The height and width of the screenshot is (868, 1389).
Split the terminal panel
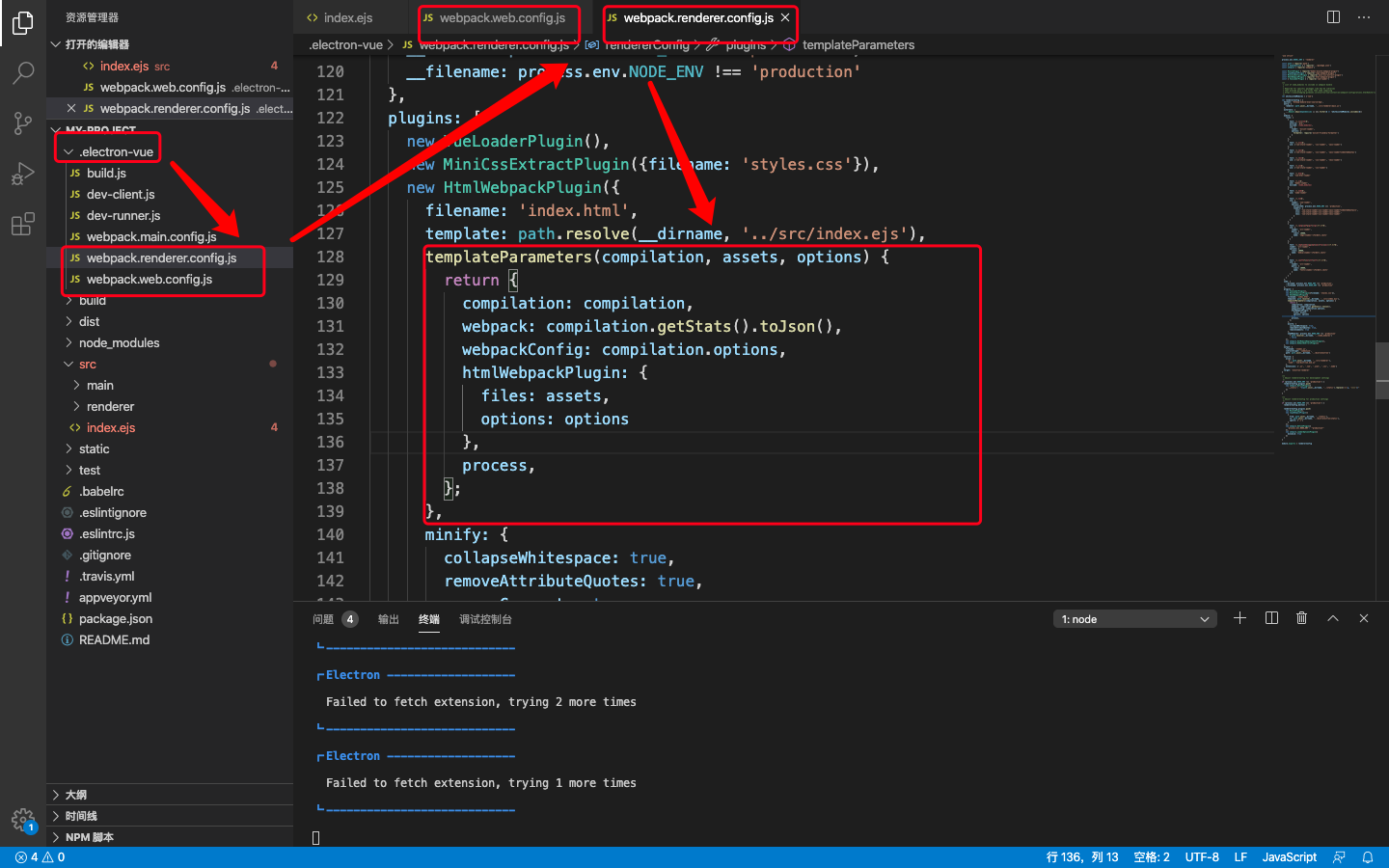1271,618
